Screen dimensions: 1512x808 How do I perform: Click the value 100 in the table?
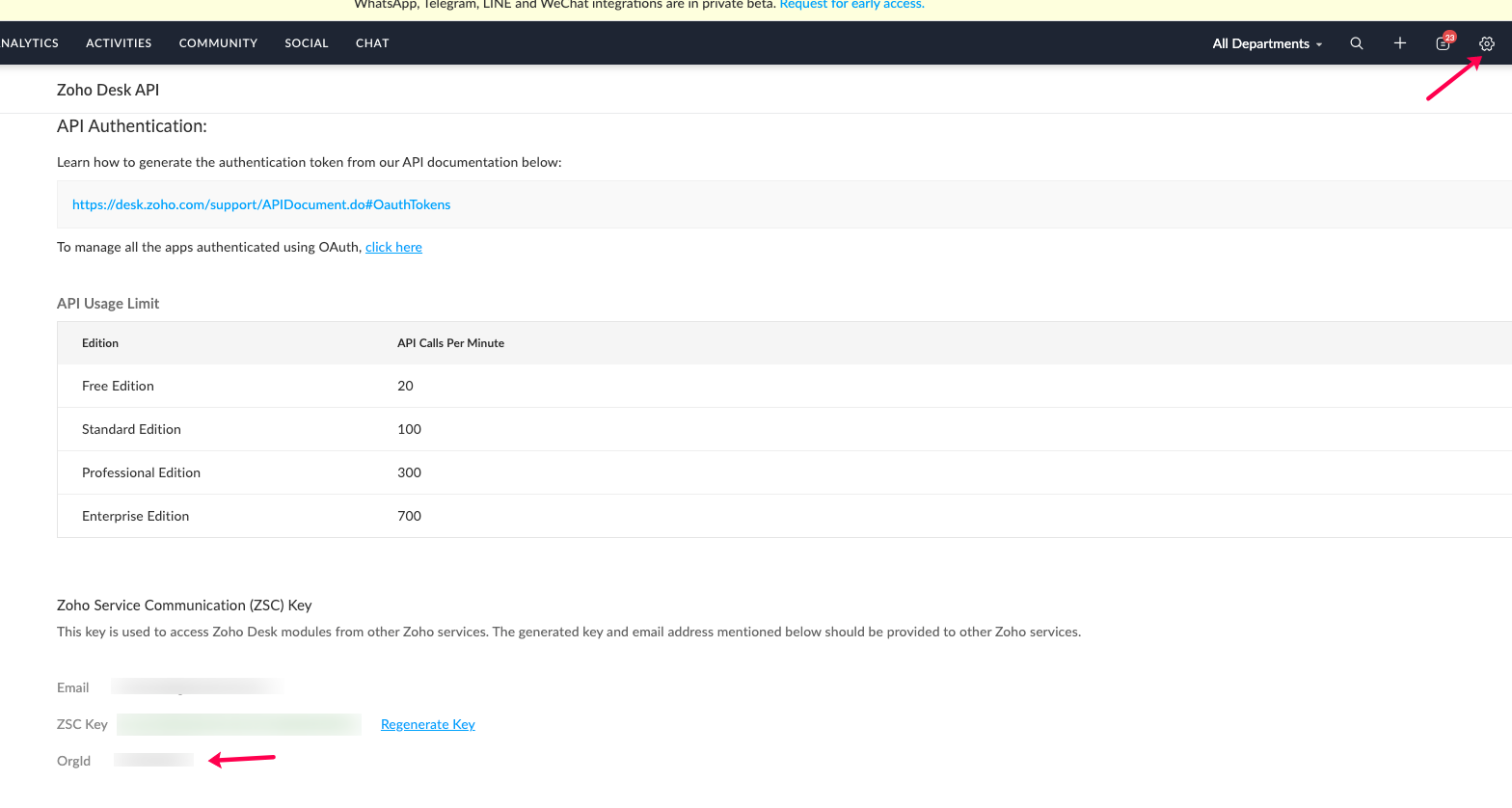(x=409, y=429)
